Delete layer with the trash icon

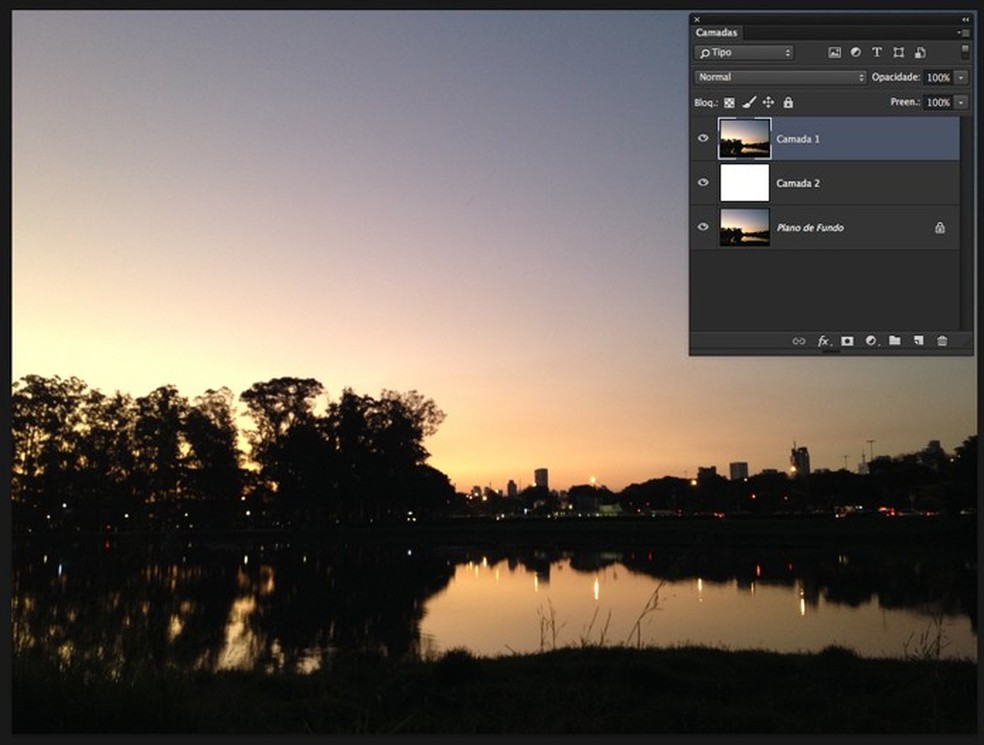point(942,341)
